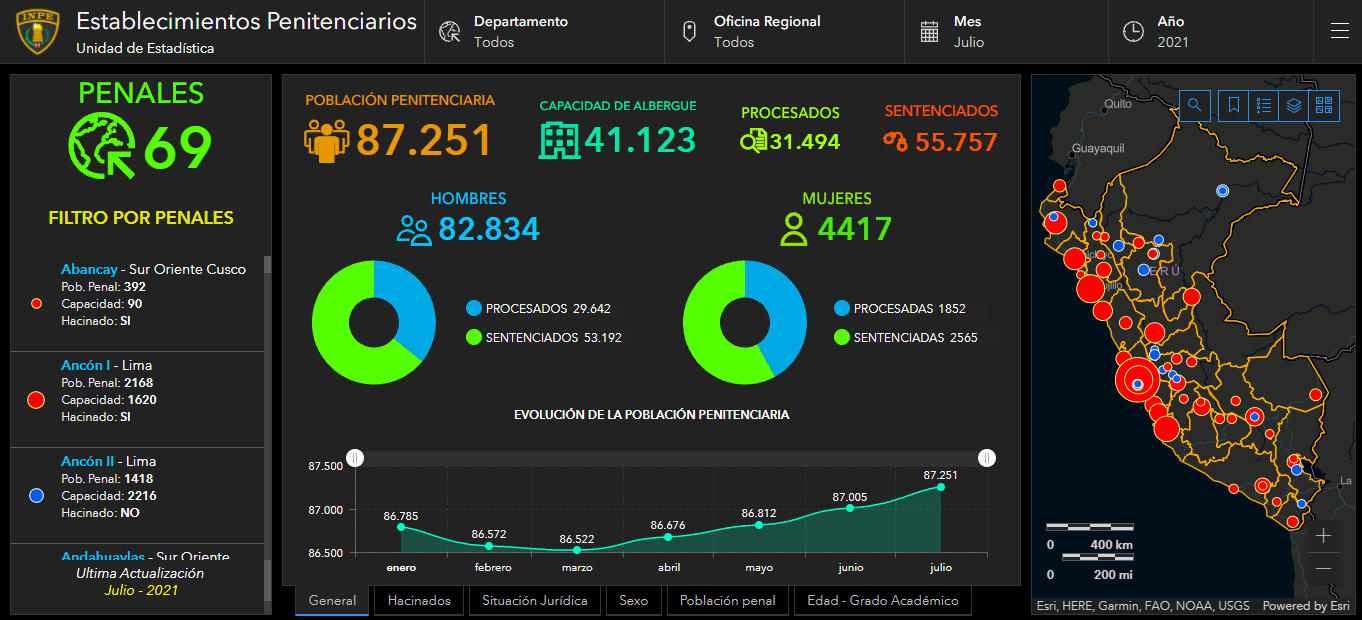1362x620 pixels.
Task: Click the INPE logo badge
Action: coord(38,32)
